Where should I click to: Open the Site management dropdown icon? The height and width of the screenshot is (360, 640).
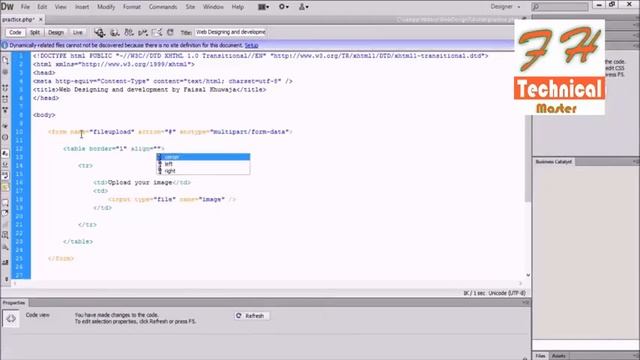[x=304, y=7]
